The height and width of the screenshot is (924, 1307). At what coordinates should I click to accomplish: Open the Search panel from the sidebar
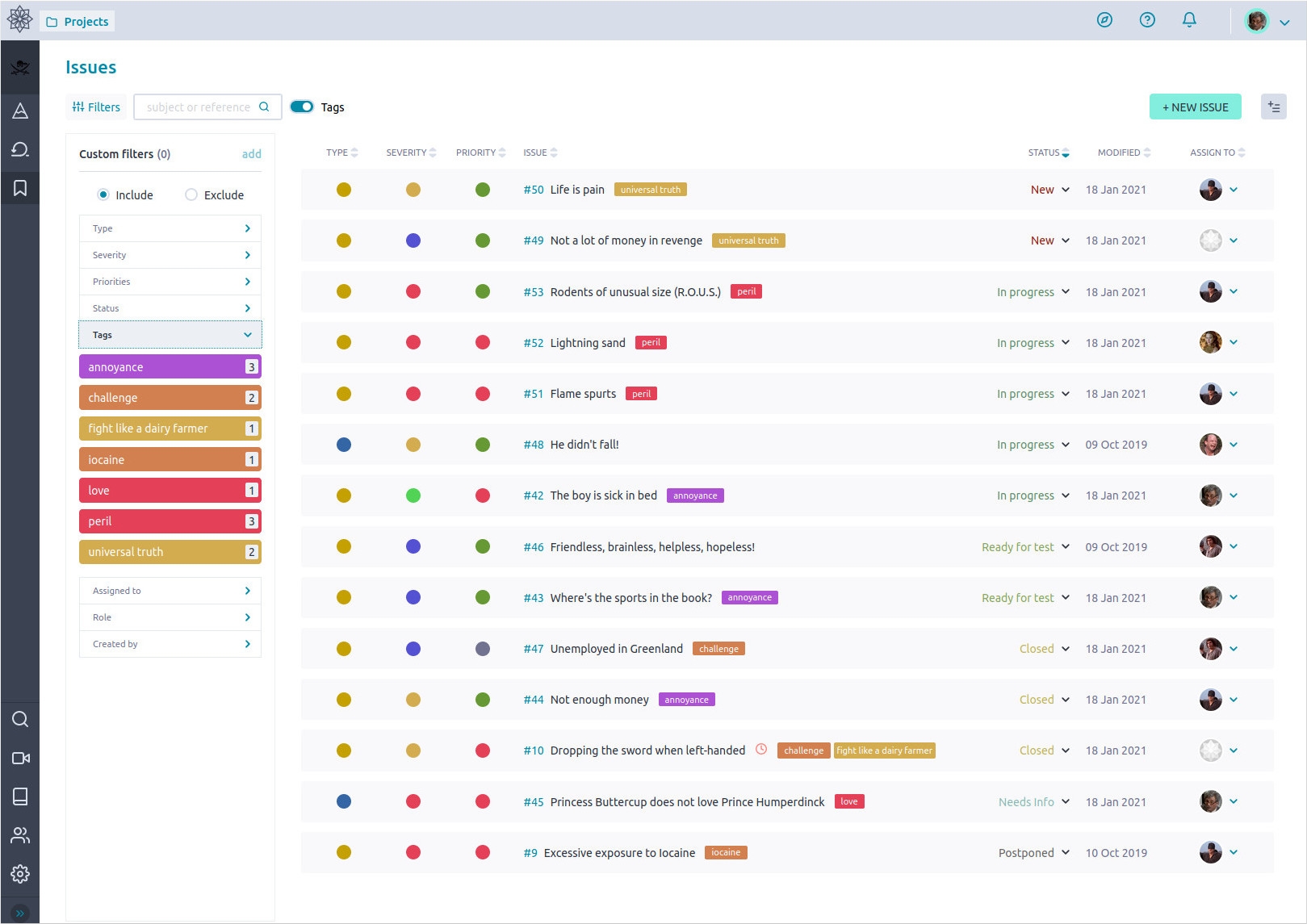(20, 719)
